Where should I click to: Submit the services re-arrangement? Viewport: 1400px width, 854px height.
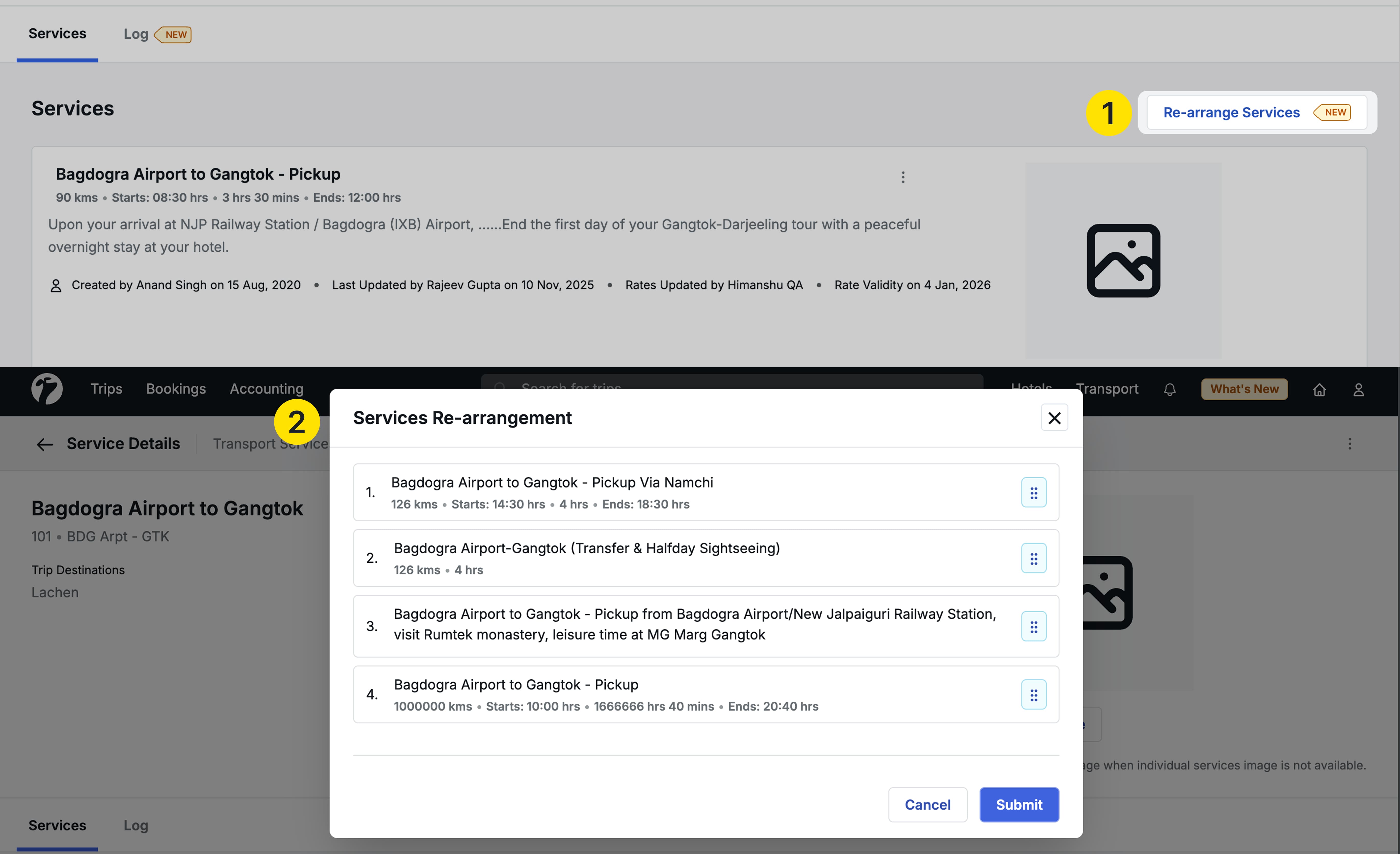point(1019,805)
